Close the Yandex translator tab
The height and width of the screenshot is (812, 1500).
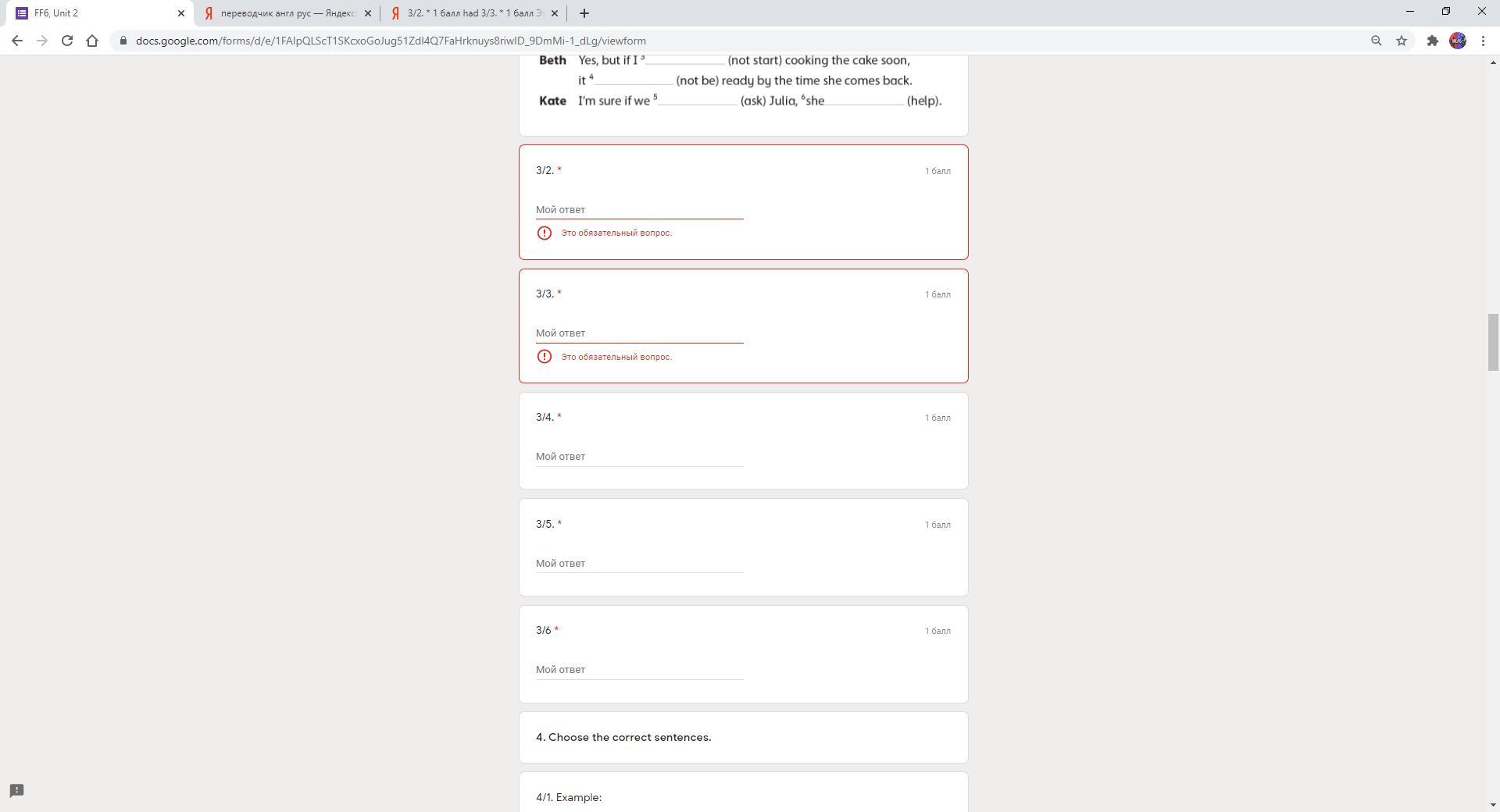[368, 13]
